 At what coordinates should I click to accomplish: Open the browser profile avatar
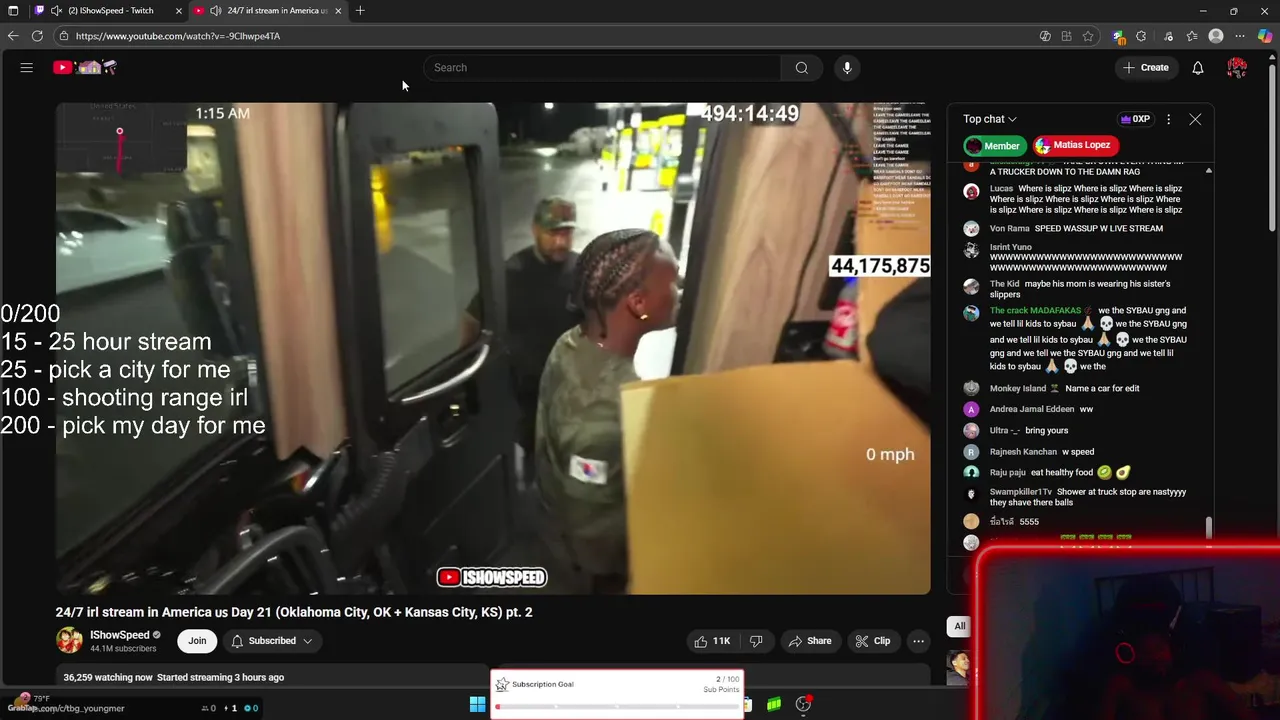pyautogui.click(x=1216, y=36)
